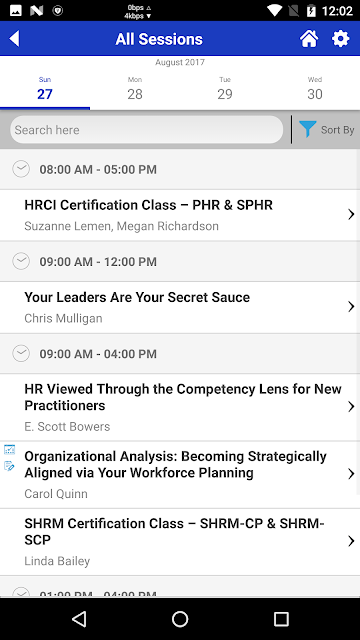Open Organizational Analysis session by Carol Quinn
The image size is (360, 640).
point(180,475)
